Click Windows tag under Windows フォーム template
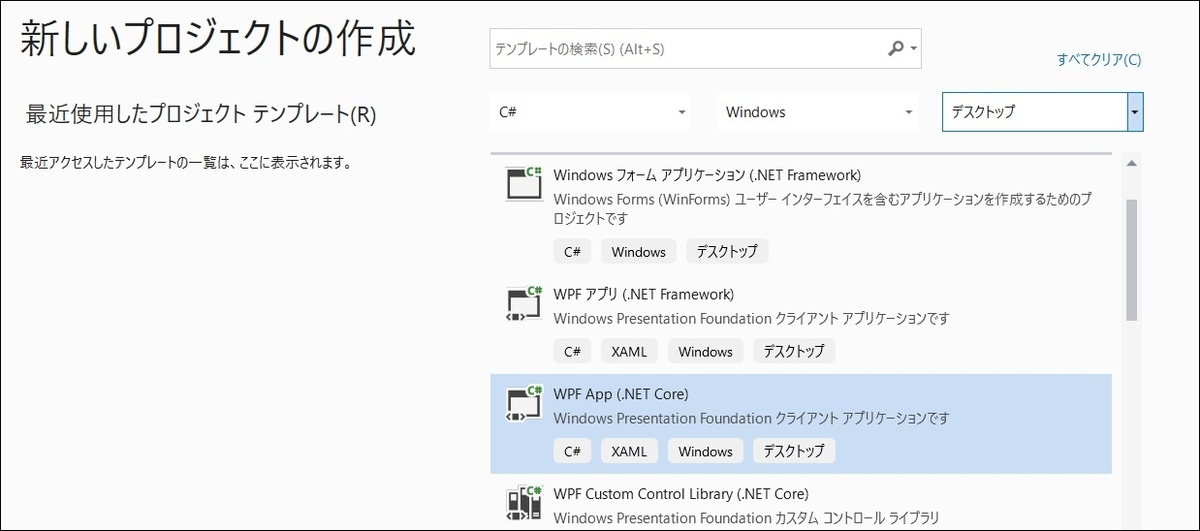1200x531 pixels. [x=639, y=252]
